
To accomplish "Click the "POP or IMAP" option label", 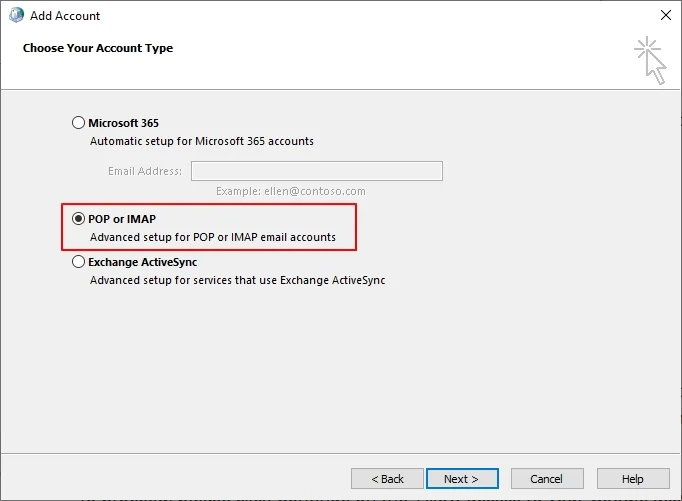I will pyautogui.click(x=122, y=219).
